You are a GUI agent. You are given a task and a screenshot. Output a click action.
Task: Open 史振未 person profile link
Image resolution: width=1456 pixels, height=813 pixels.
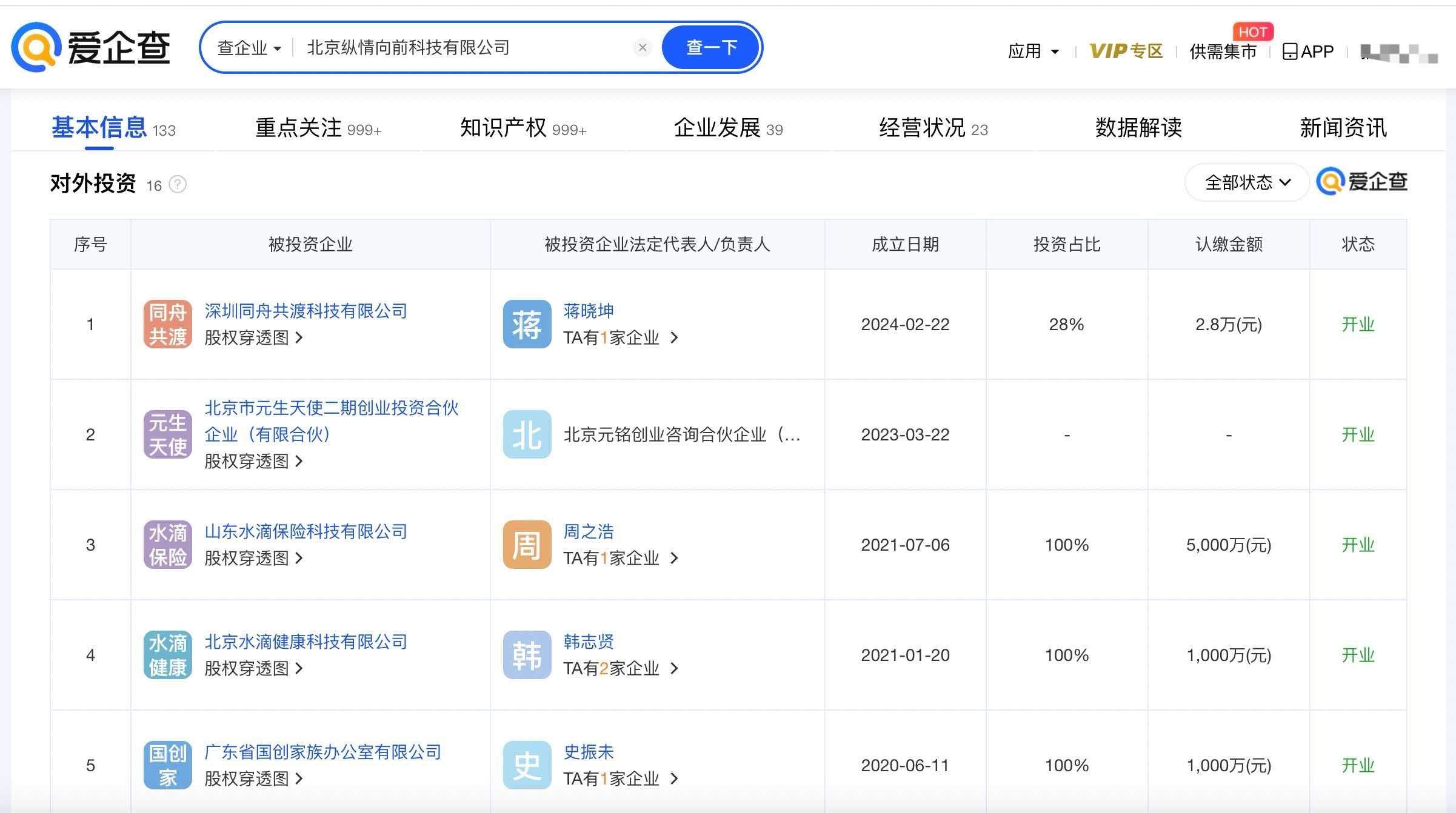[589, 752]
